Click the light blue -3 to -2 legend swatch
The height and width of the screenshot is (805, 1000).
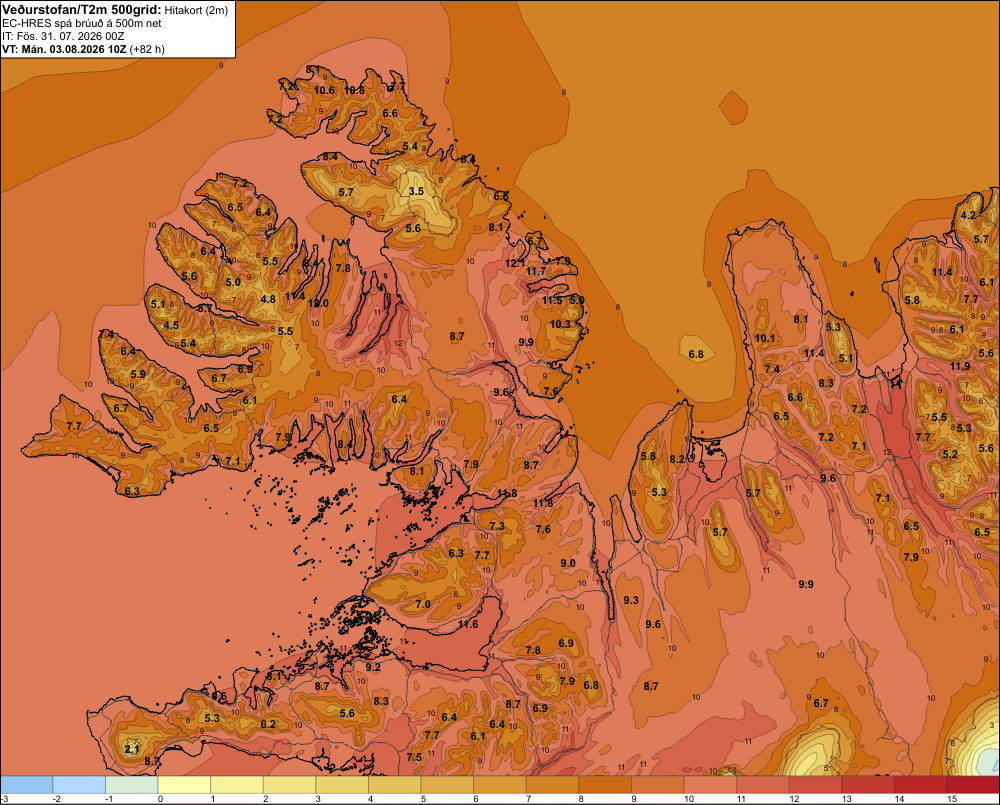coord(26,785)
